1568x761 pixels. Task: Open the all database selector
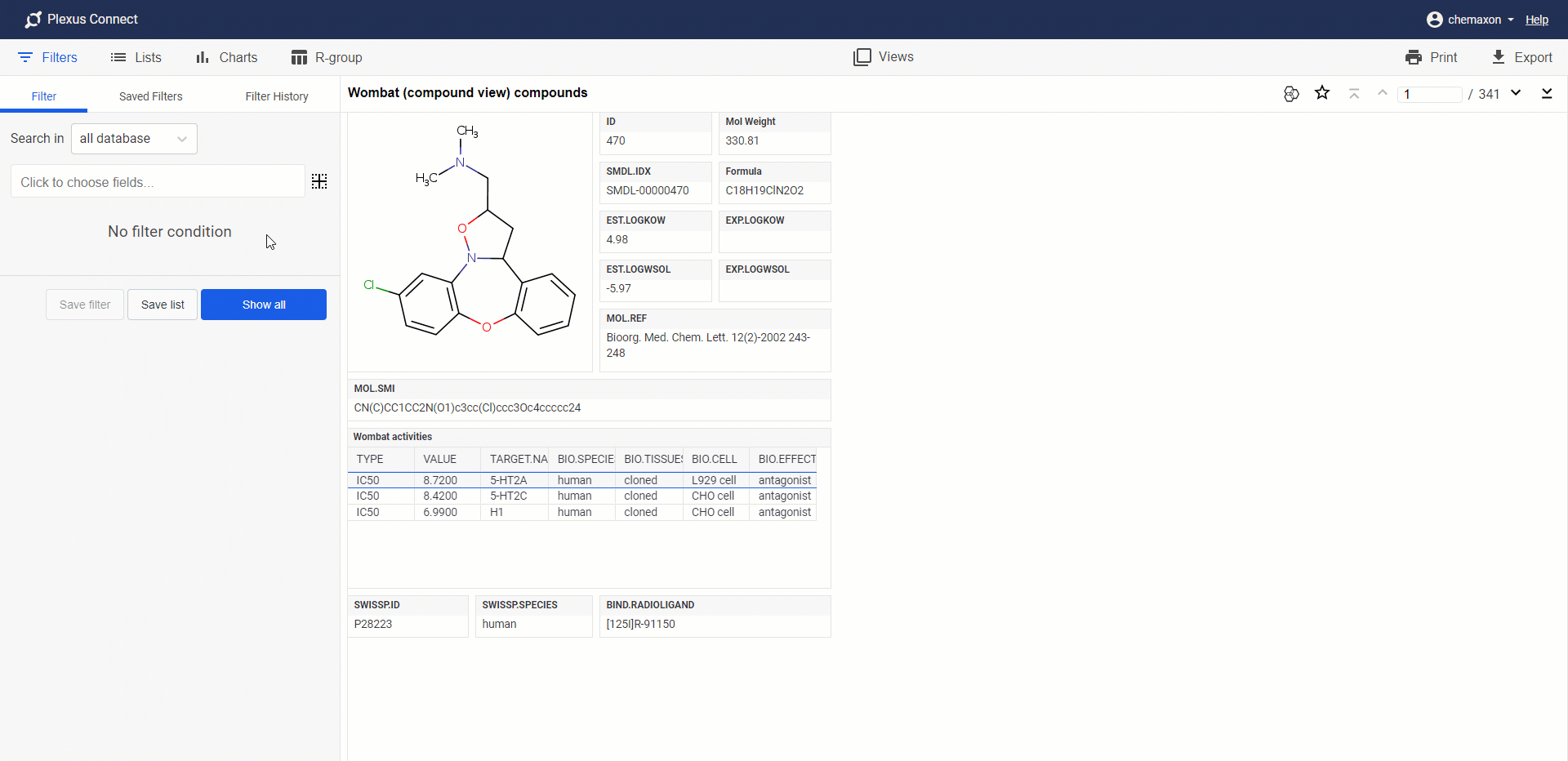tap(133, 139)
